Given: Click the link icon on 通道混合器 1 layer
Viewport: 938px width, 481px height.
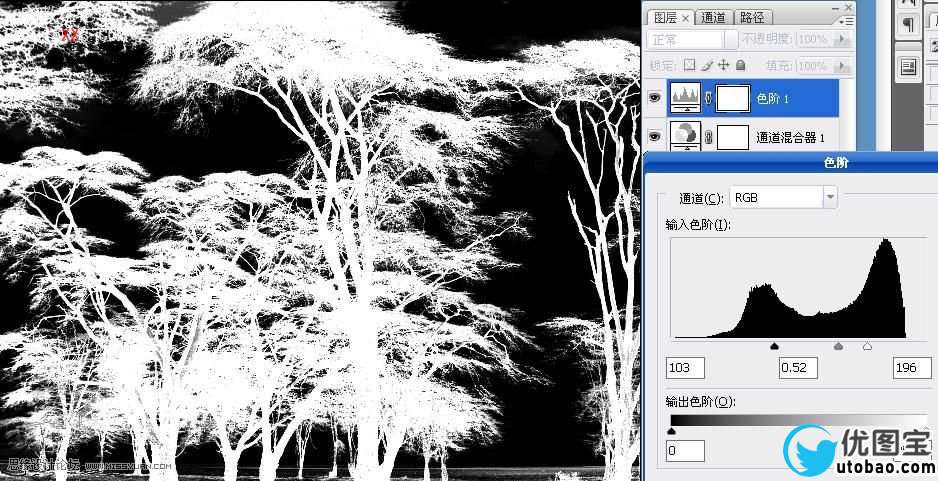Looking at the screenshot, I should click(709, 138).
